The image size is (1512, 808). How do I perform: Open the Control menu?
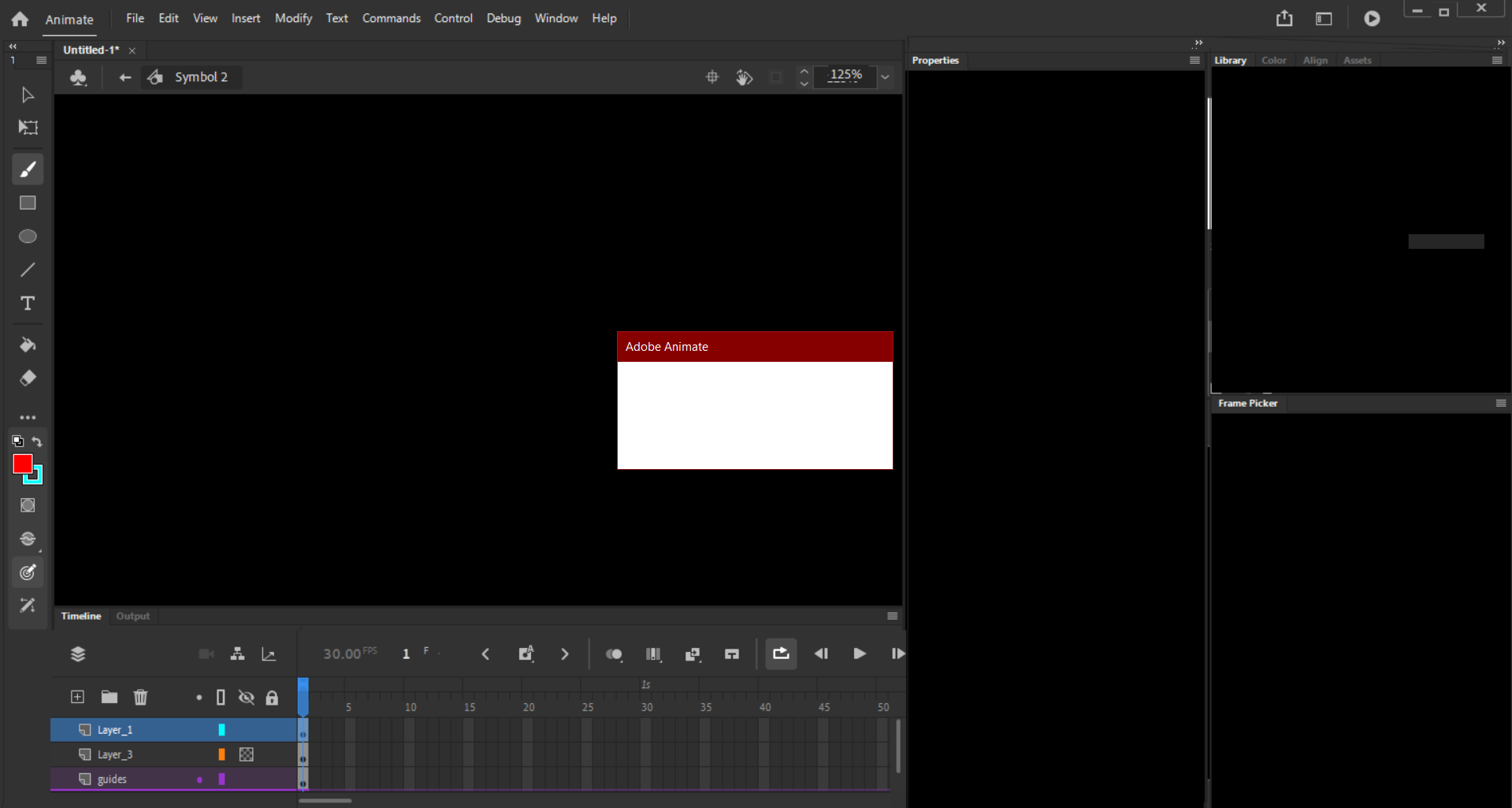453,18
